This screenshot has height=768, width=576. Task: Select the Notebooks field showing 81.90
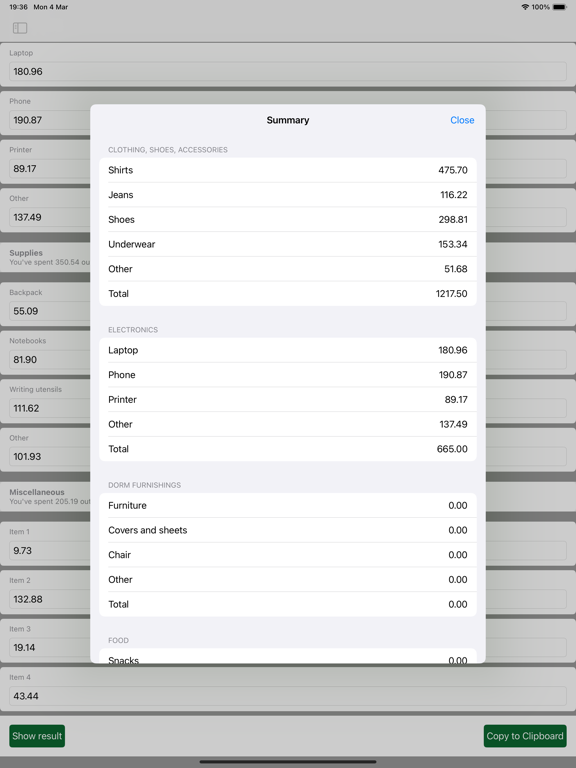(x=49, y=360)
